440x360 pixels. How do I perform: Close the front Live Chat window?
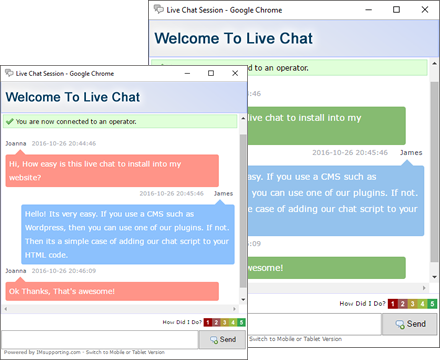[x=235, y=73]
